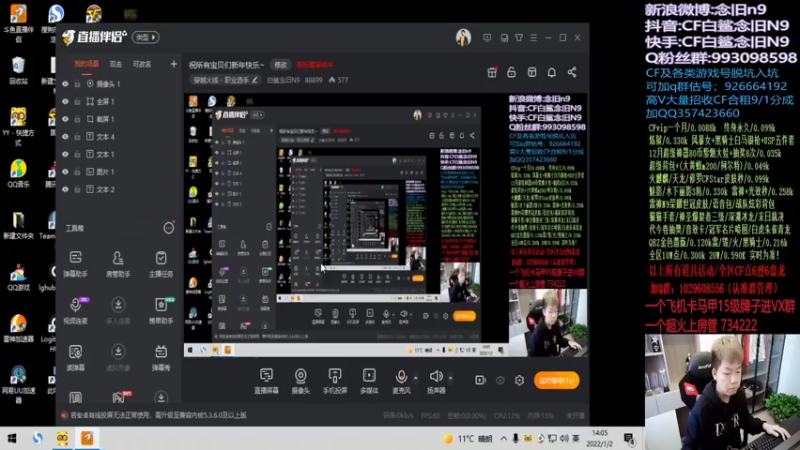The width and height of the screenshot is (800, 450).
Task: Toggle lock on 摄像头 1 source
Action: (x=77, y=84)
